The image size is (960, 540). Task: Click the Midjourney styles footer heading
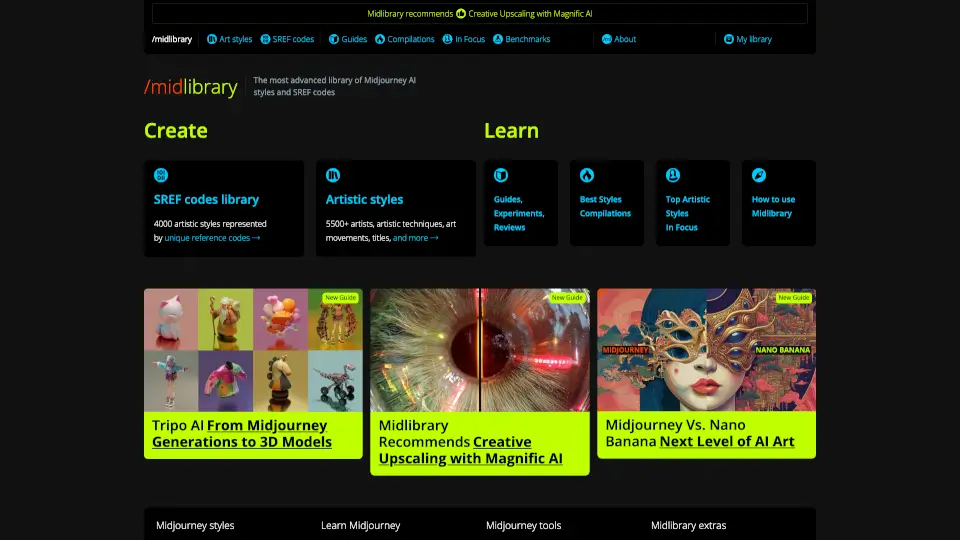(x=195, y=525)
